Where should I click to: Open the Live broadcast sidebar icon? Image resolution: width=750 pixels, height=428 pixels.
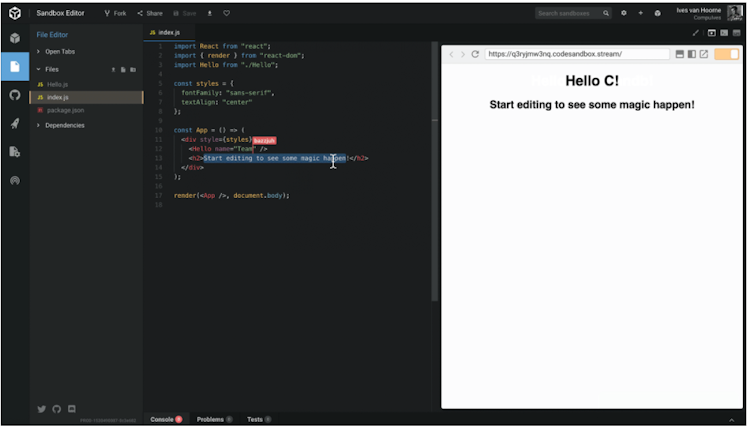(x=15, y=180)
